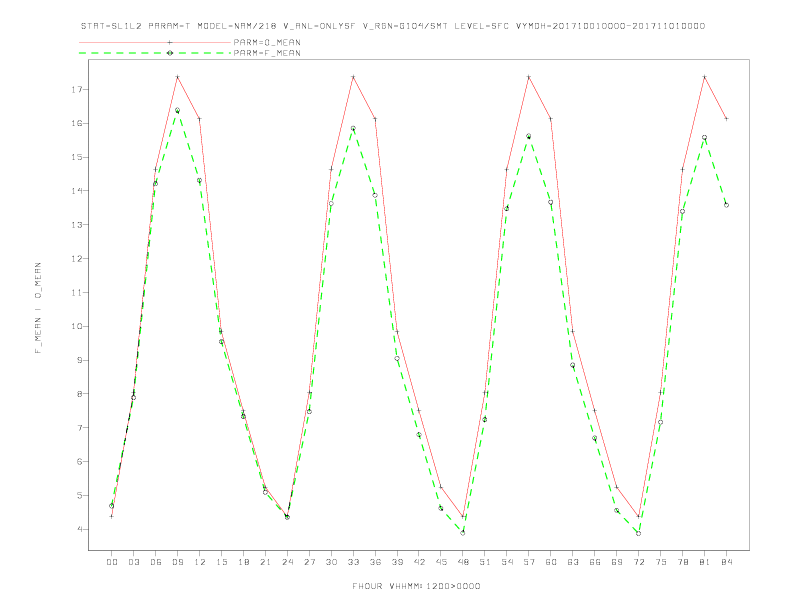Click x-axis tick label 12
The image size is (792, 612).
click(x=200, y=562)
